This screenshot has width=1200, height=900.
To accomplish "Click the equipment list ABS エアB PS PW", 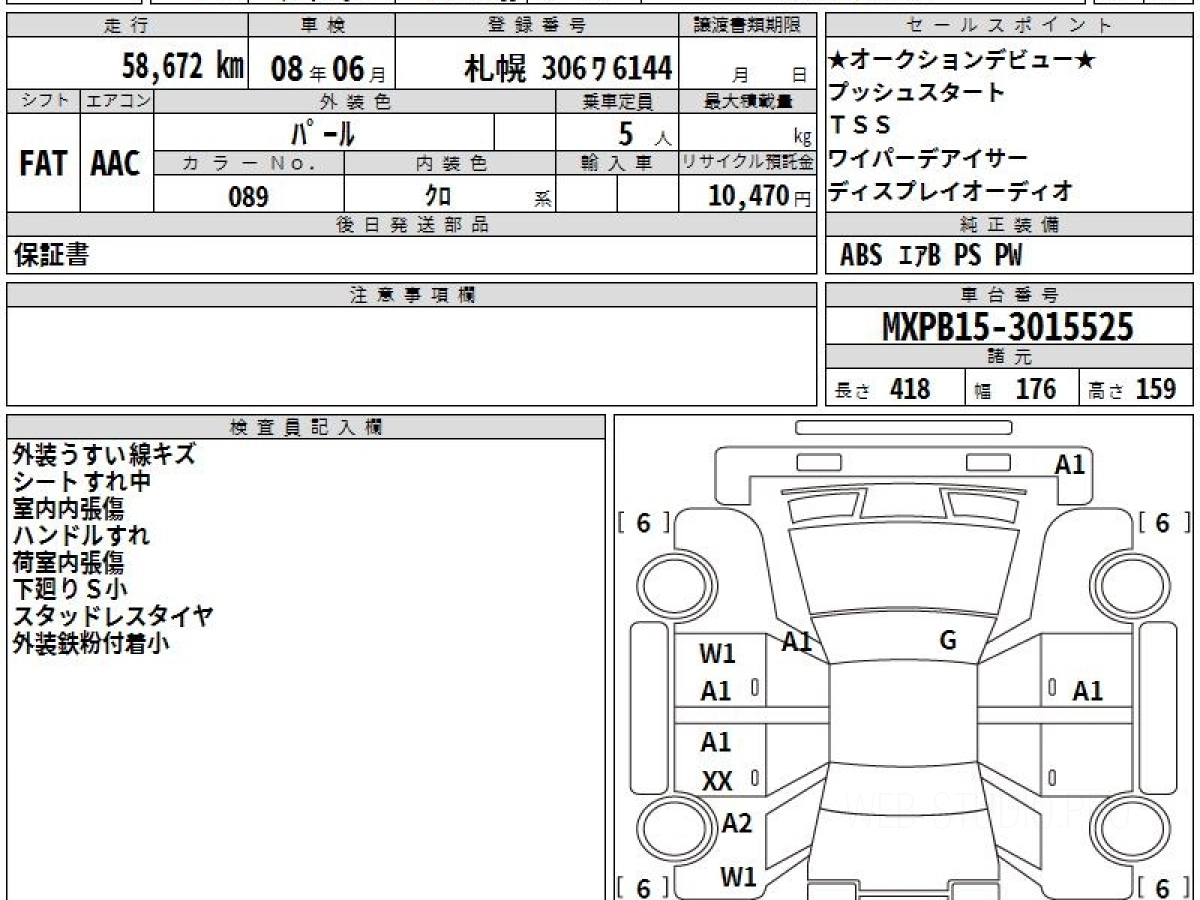I will (931, 255).
